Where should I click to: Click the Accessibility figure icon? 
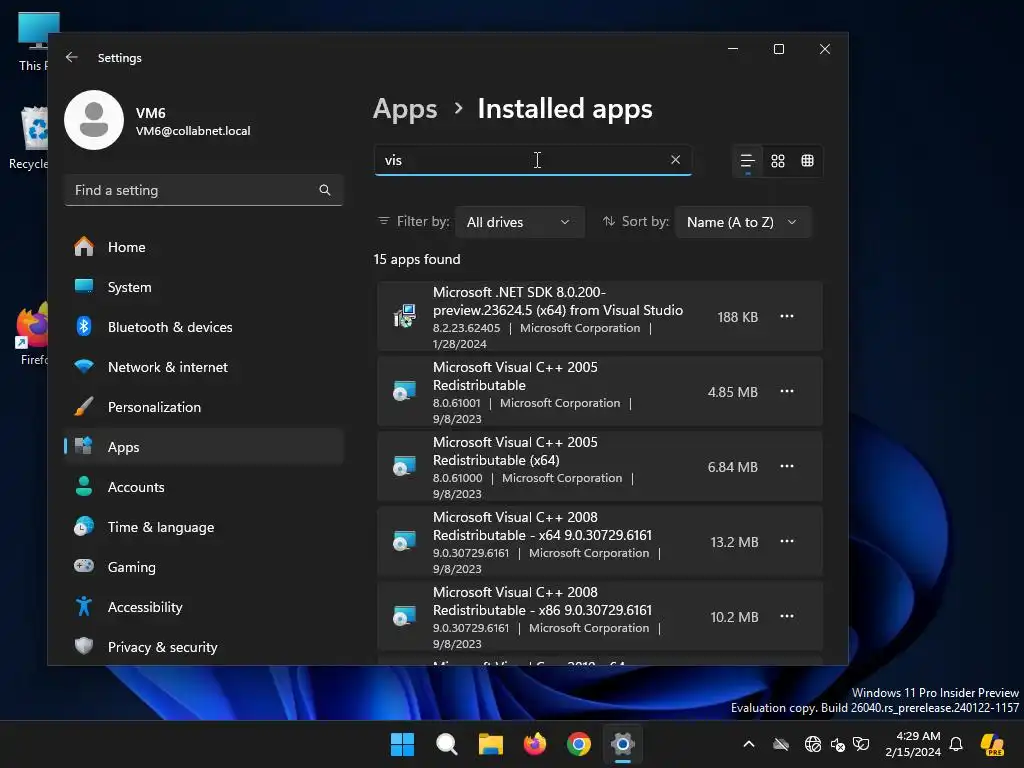coord(84,607)
